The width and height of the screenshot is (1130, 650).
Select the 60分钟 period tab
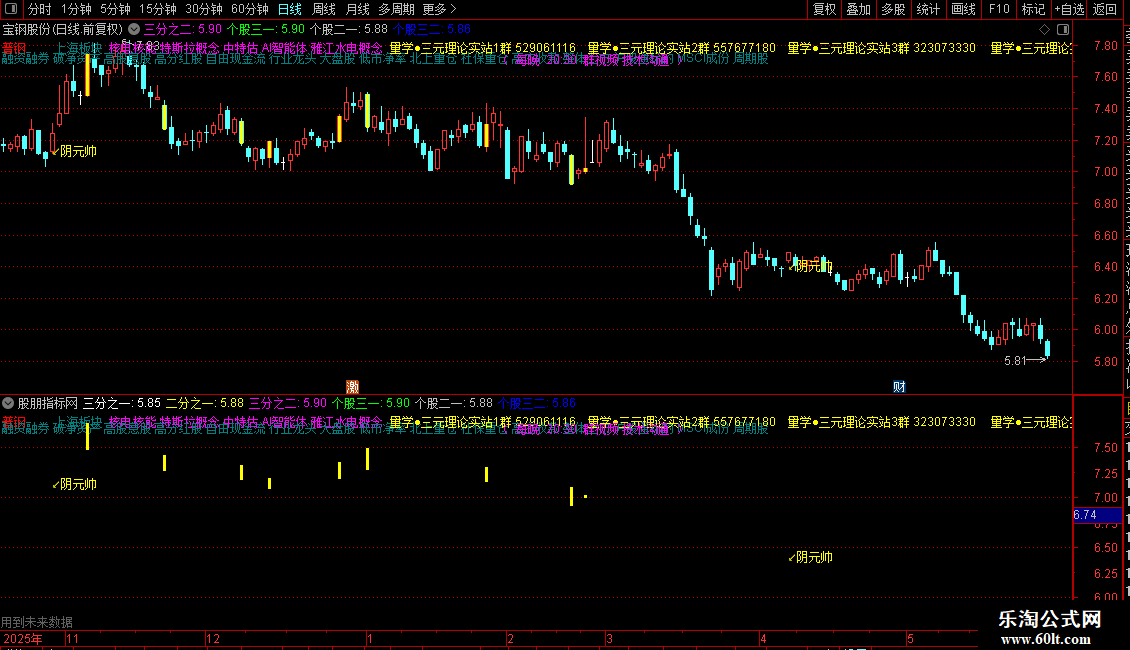point(249,9)
